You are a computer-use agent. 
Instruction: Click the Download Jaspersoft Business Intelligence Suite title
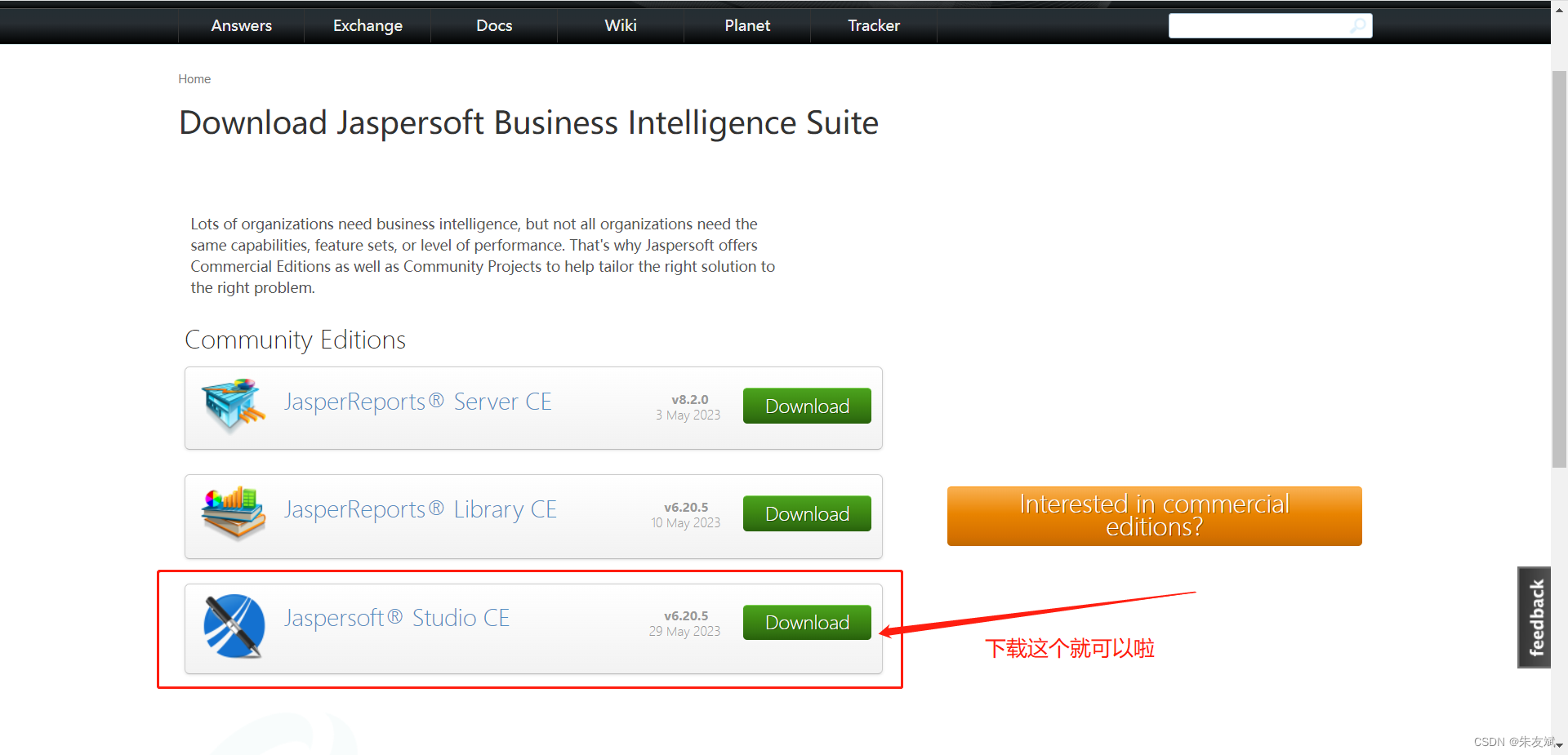pyautogui.click(x=528, y=123)
